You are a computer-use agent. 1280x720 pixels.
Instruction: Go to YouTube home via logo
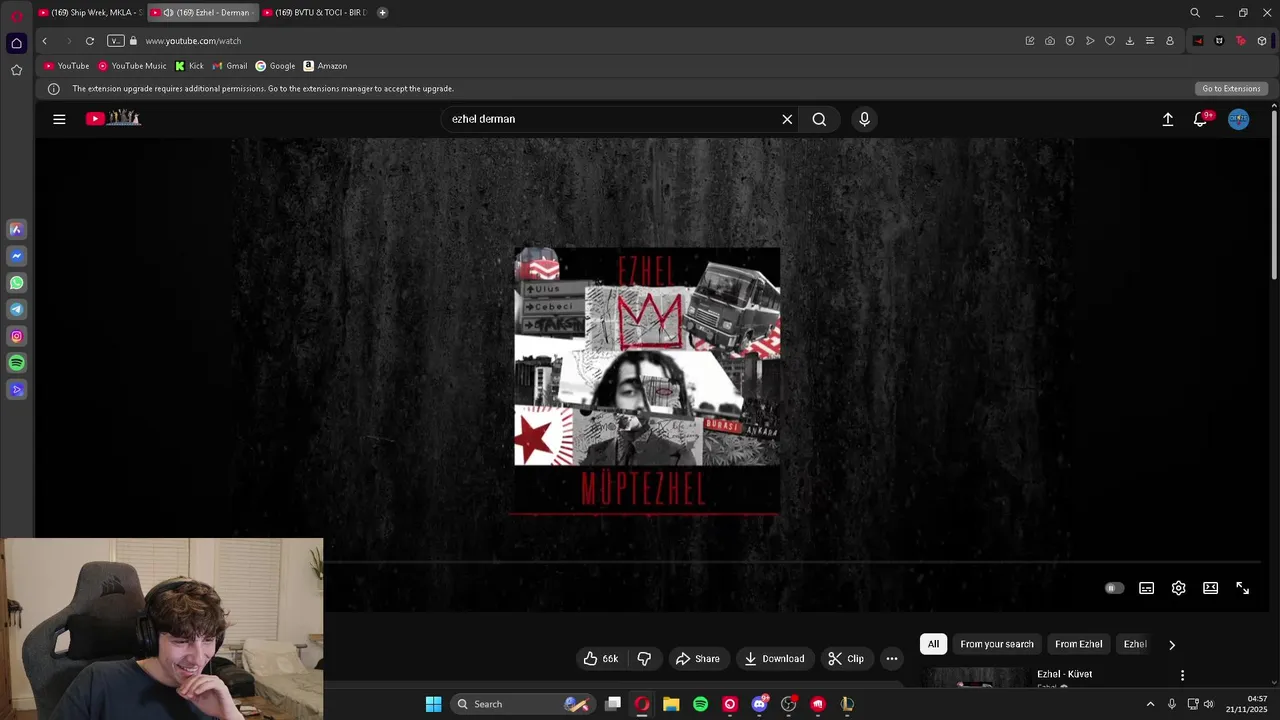[113, 118]
